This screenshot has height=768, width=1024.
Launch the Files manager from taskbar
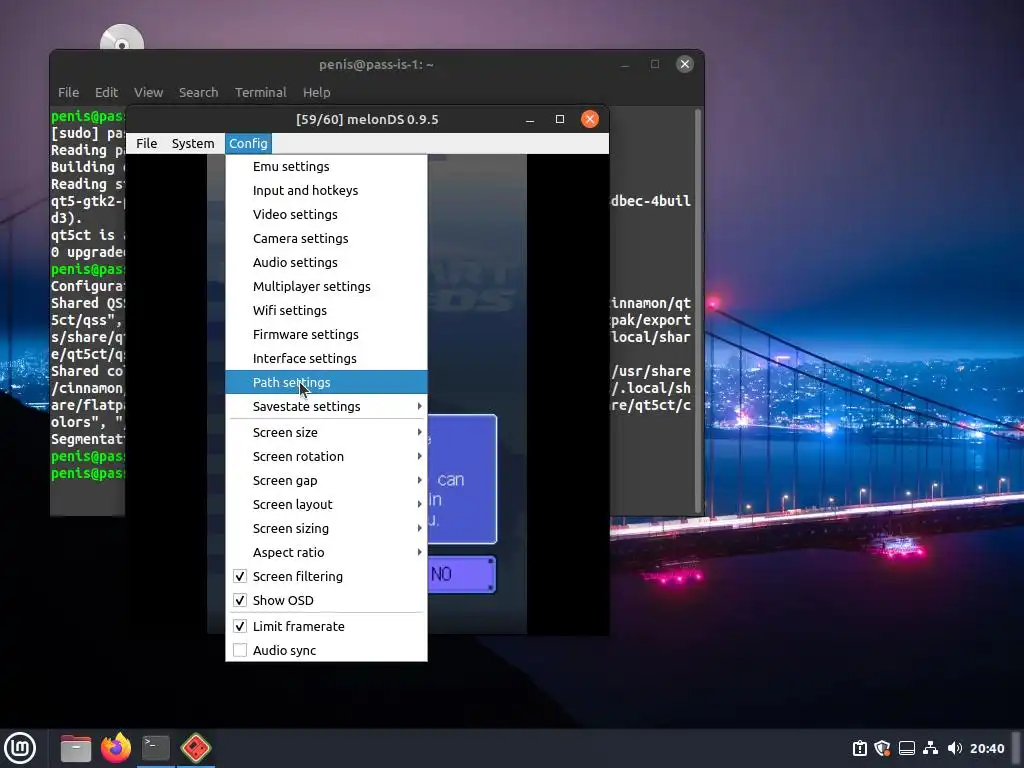76,748
